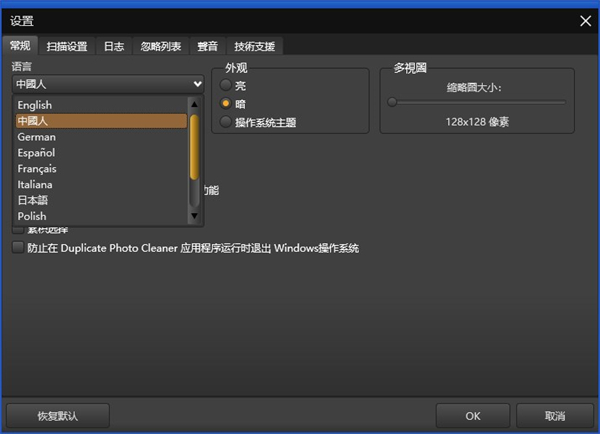Click the 恢复默认 button
The image size is (600, 434).
tap(57, 415)
